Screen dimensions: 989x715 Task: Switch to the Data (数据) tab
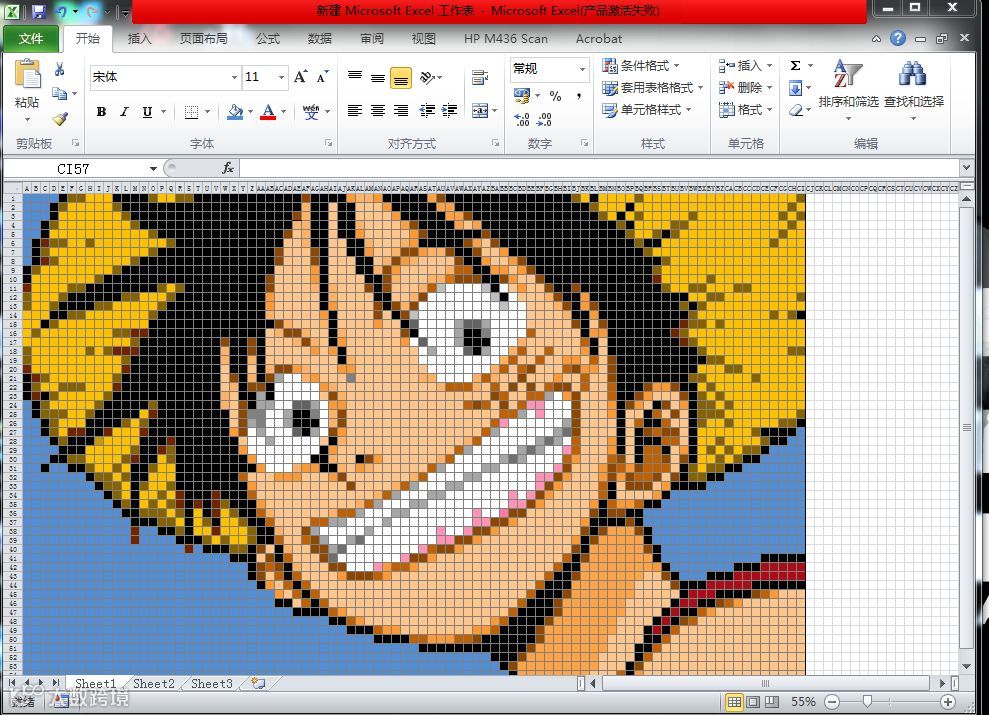(319, 39)
